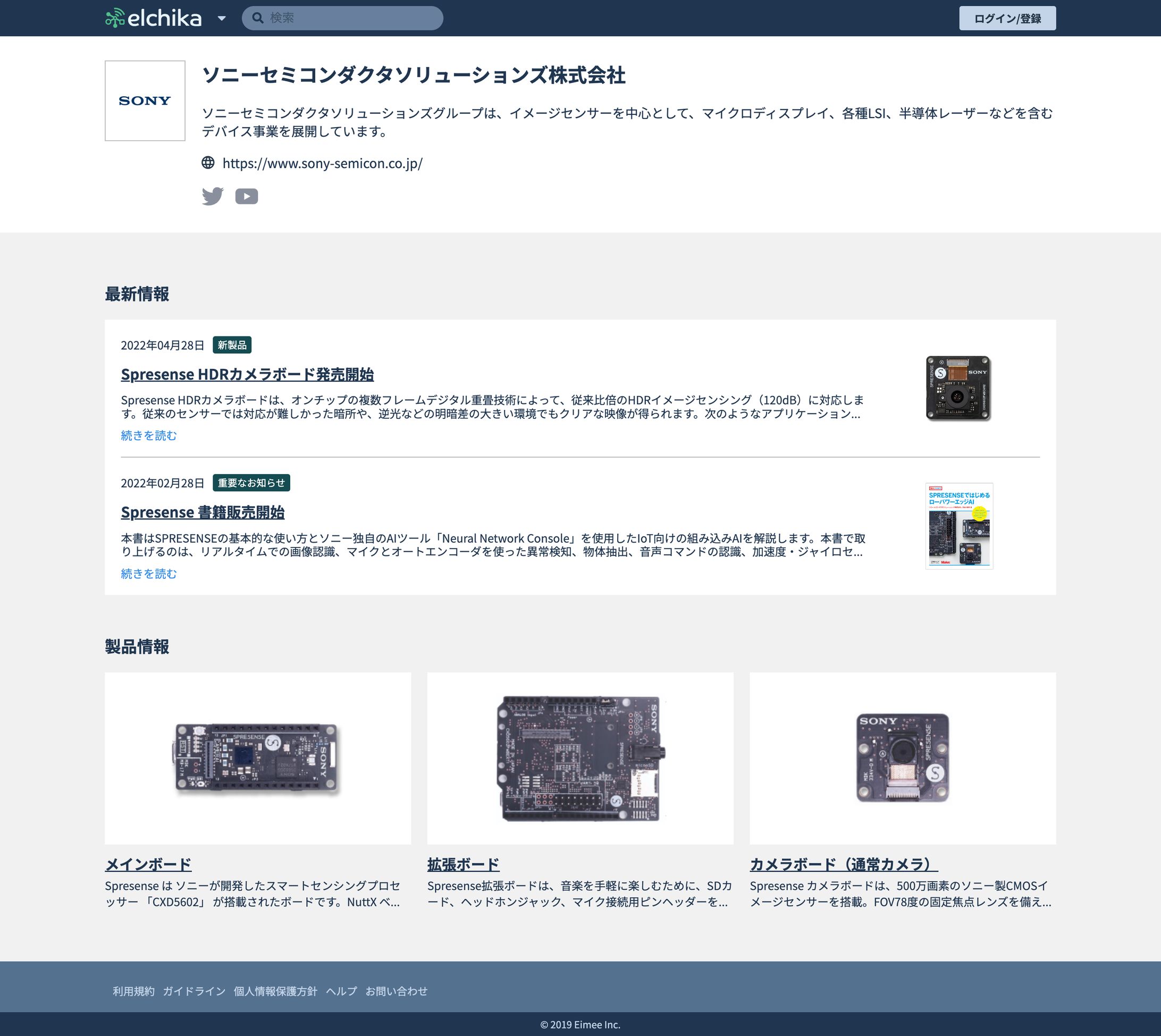The image size is (1161, 1036).
Task: Click the カメラボード description text
Action: (x=901, y=894)
